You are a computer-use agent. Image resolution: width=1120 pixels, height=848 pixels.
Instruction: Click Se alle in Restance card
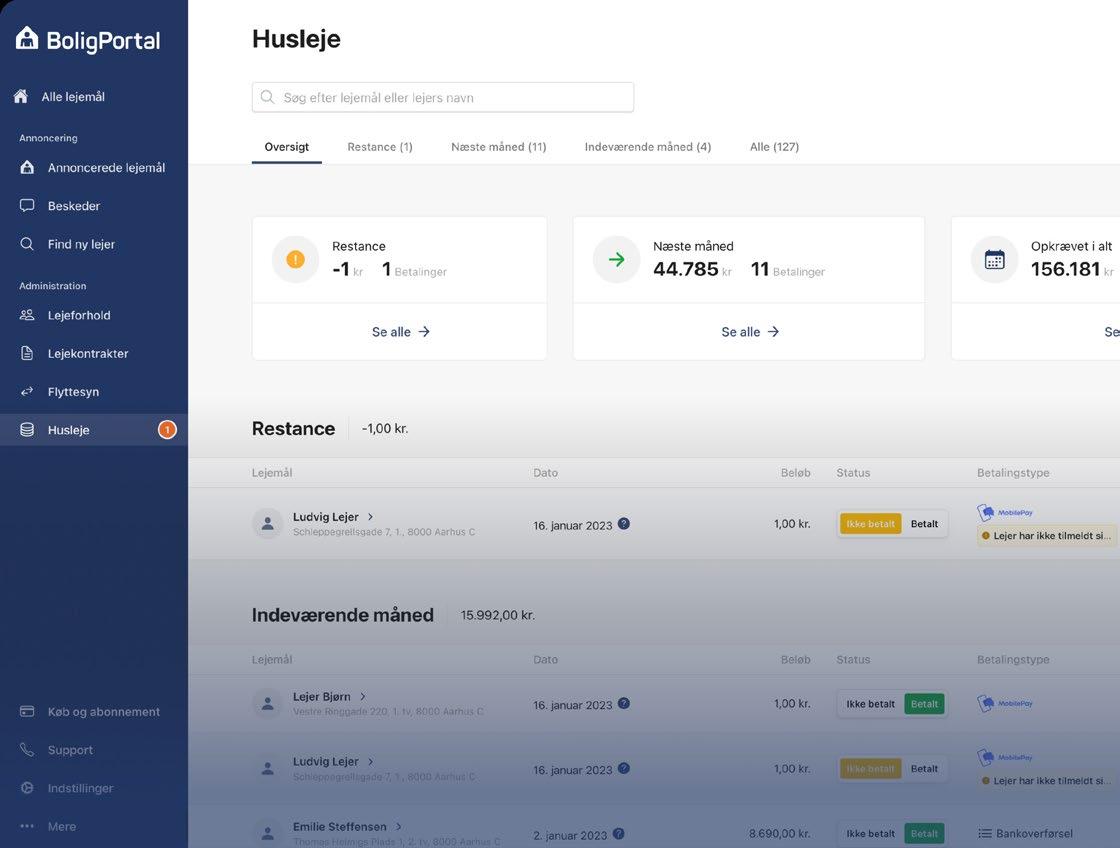[401, 332]
